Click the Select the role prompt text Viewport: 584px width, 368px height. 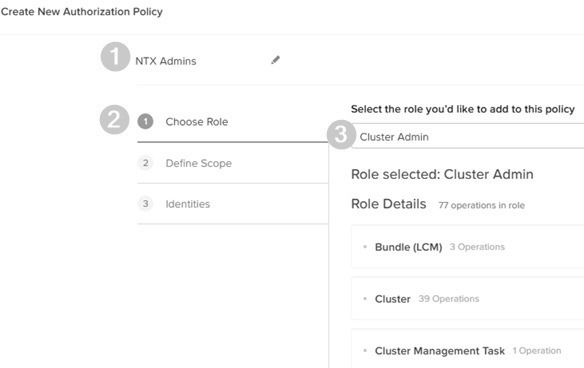(463, 109)
